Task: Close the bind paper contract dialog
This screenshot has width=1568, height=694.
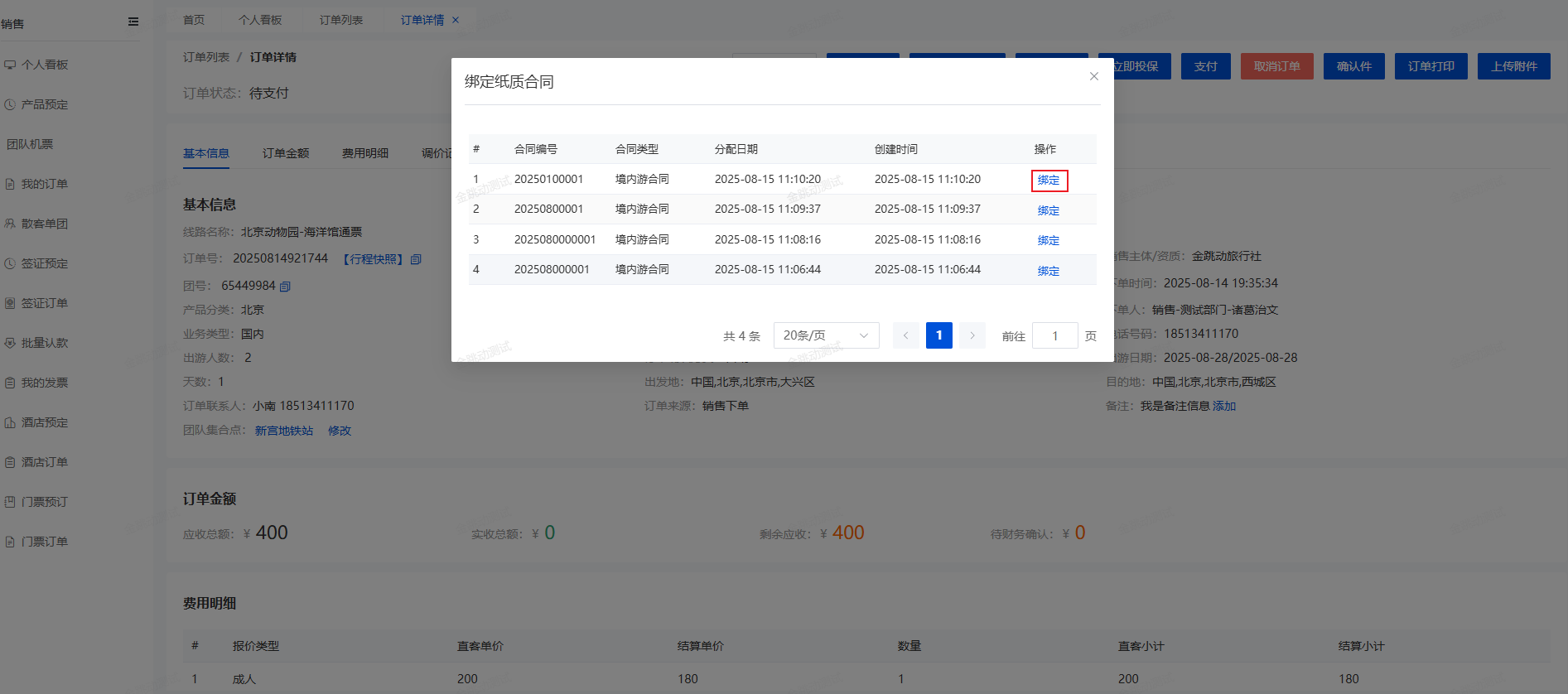Action: pos(1093,76)
